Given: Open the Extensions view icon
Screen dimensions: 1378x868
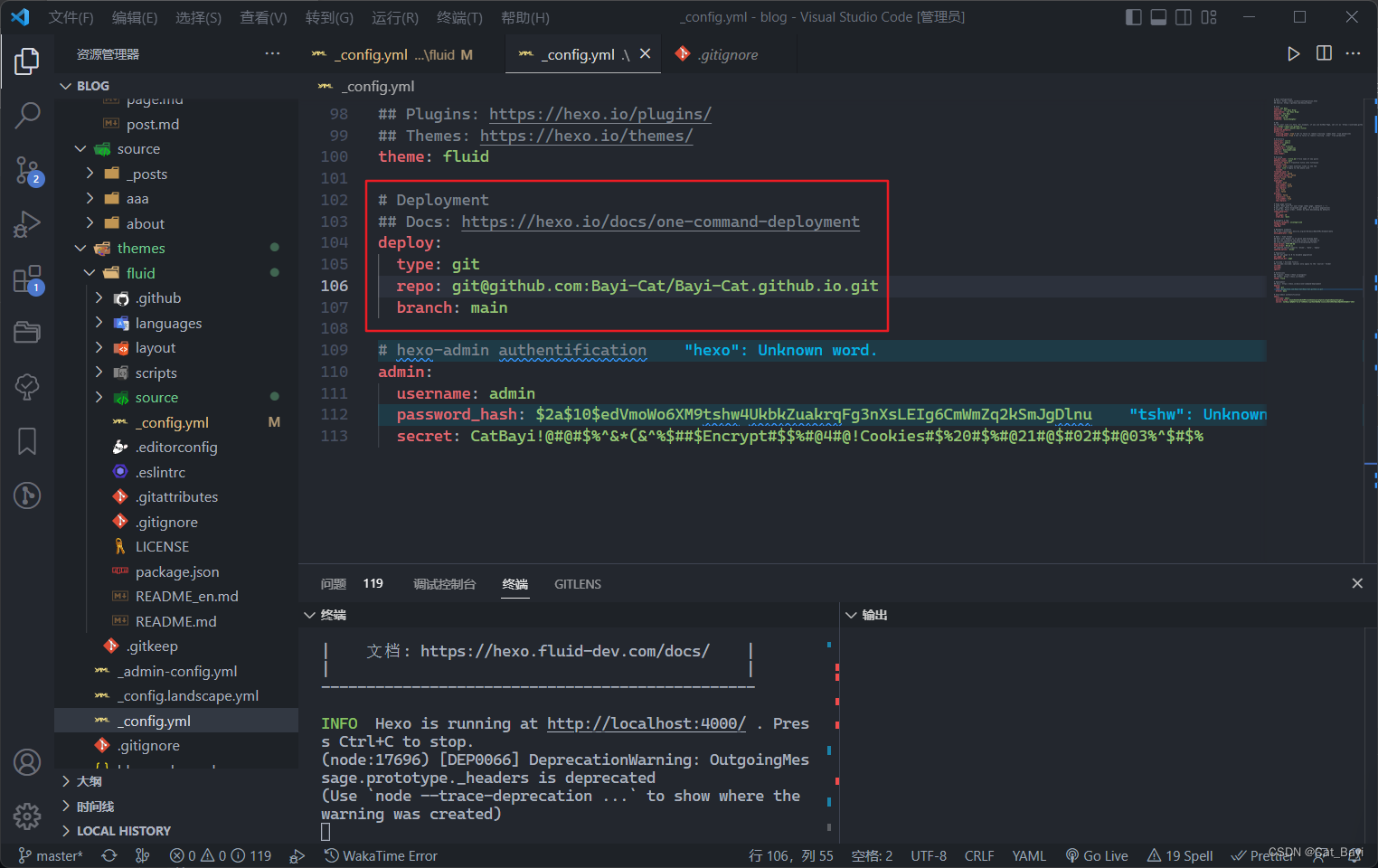Looking at the screenshot, I should (27, 278).
